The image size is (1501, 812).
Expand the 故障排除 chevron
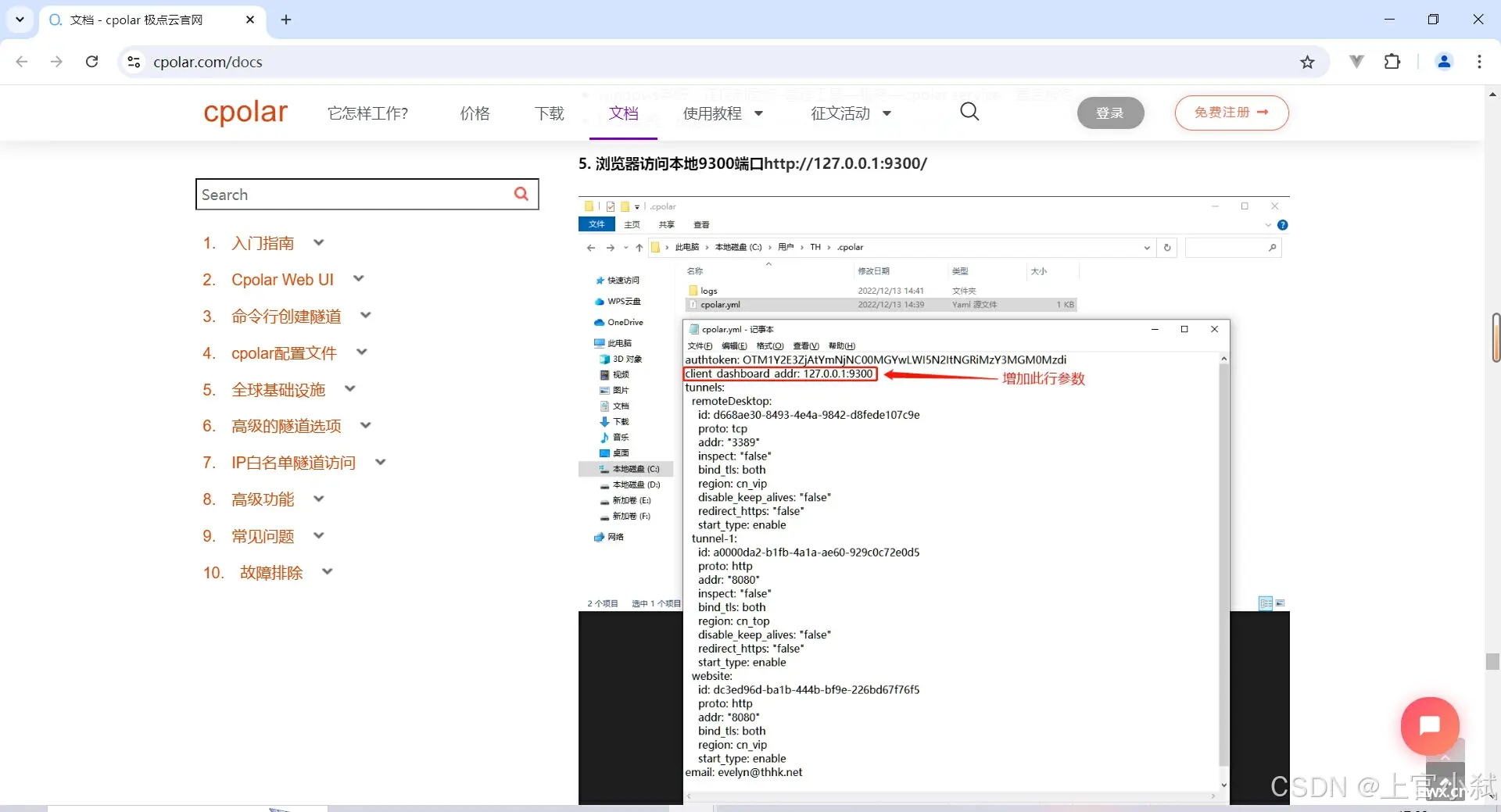327,571
